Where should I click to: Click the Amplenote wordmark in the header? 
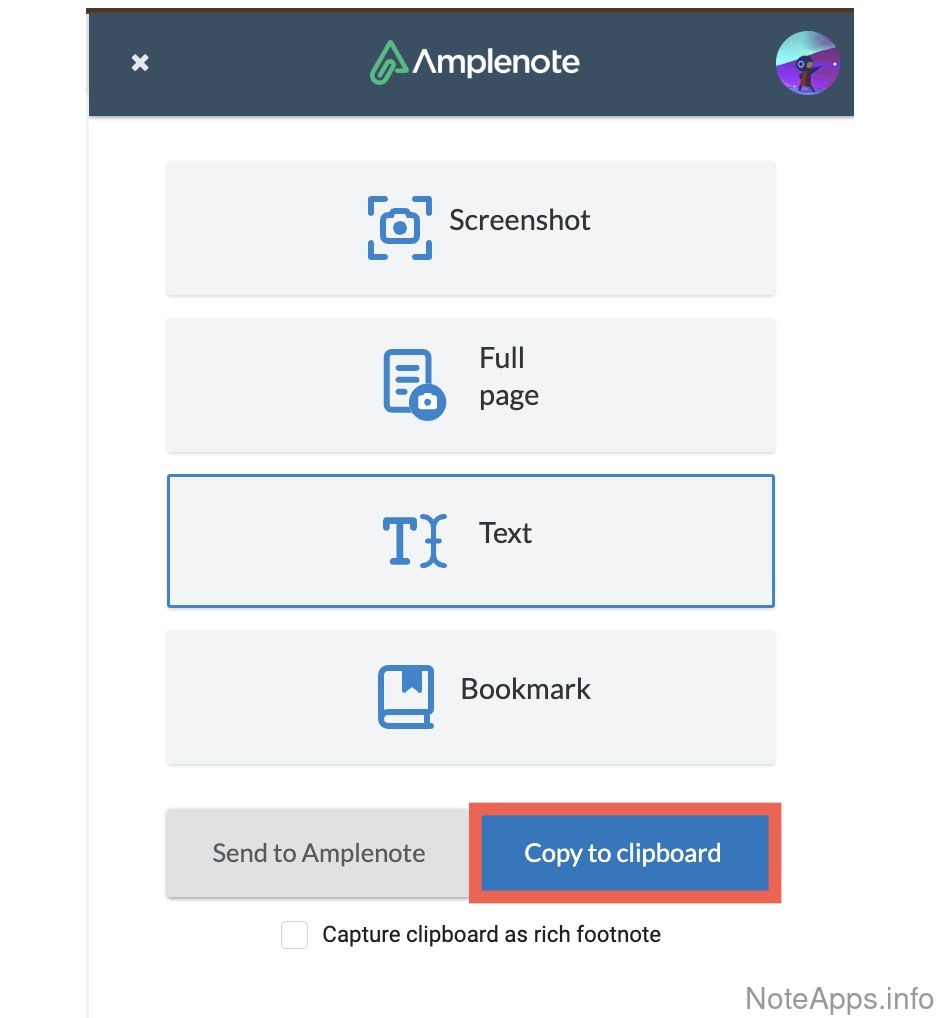click(496, 62)
